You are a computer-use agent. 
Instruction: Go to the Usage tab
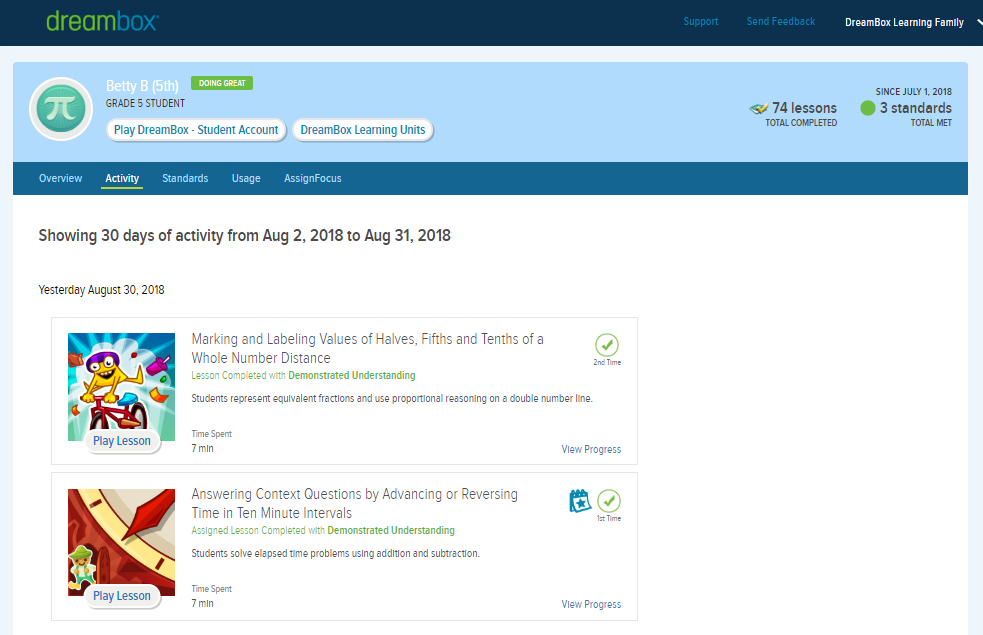[246, 179]
